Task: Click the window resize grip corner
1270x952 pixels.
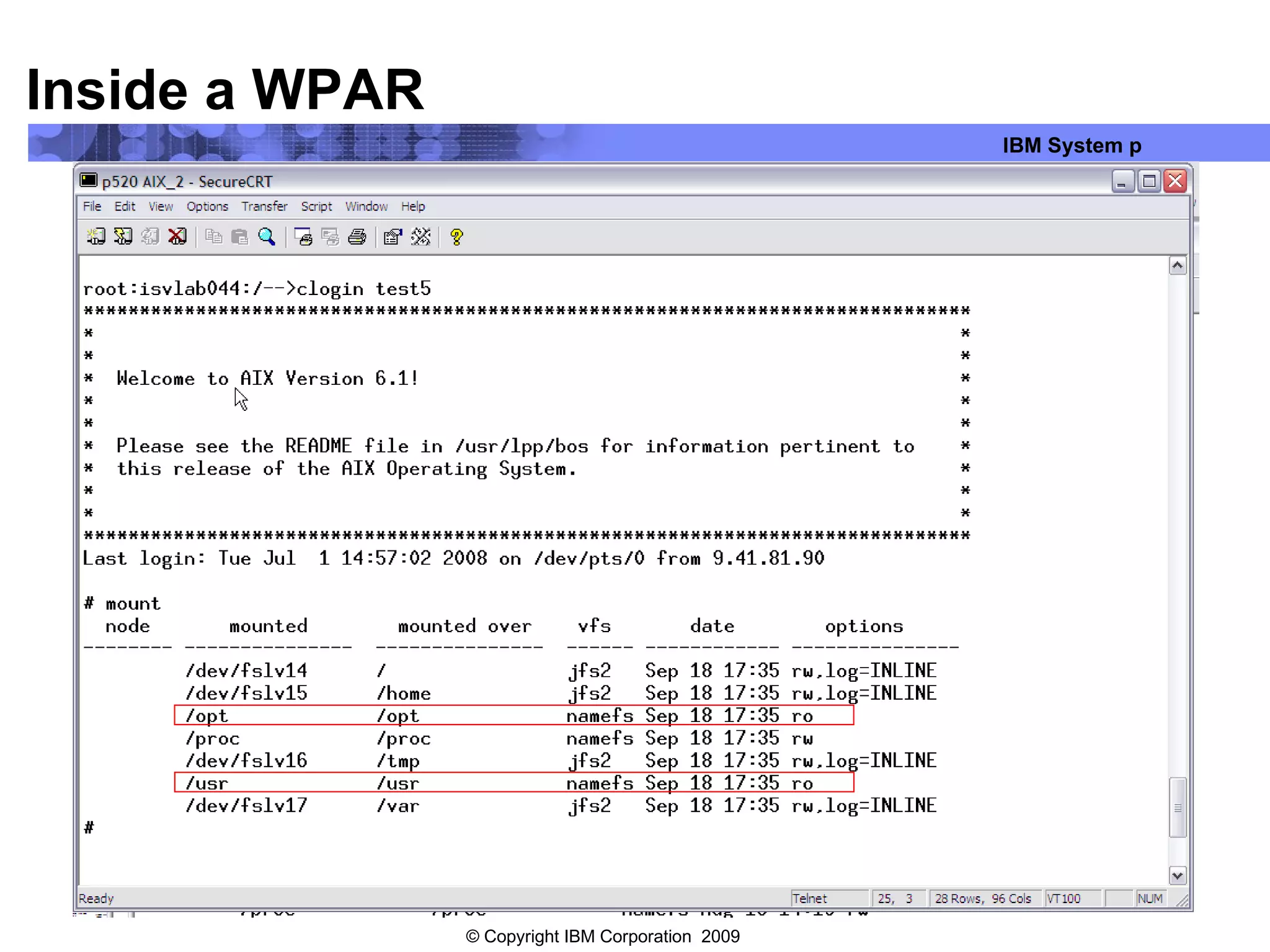Action: tap(1182, 900)
